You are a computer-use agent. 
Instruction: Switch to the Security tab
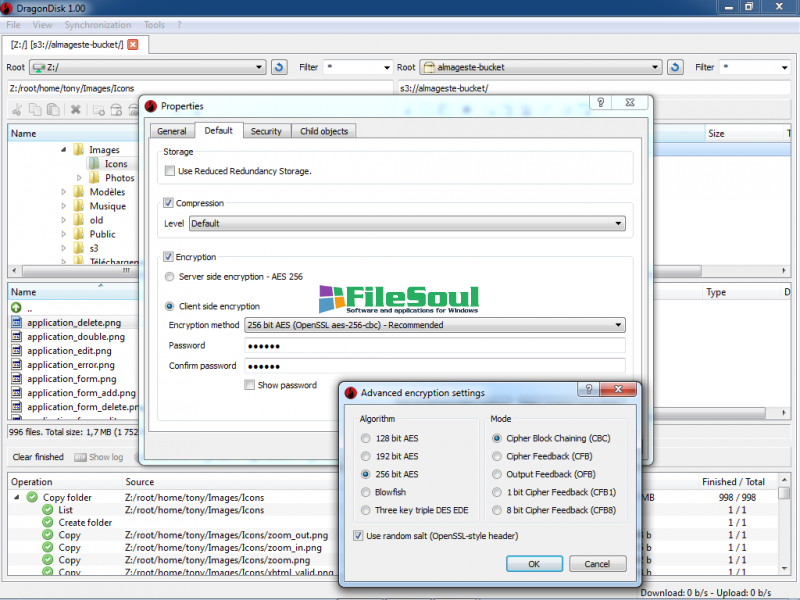pos(266,131)
